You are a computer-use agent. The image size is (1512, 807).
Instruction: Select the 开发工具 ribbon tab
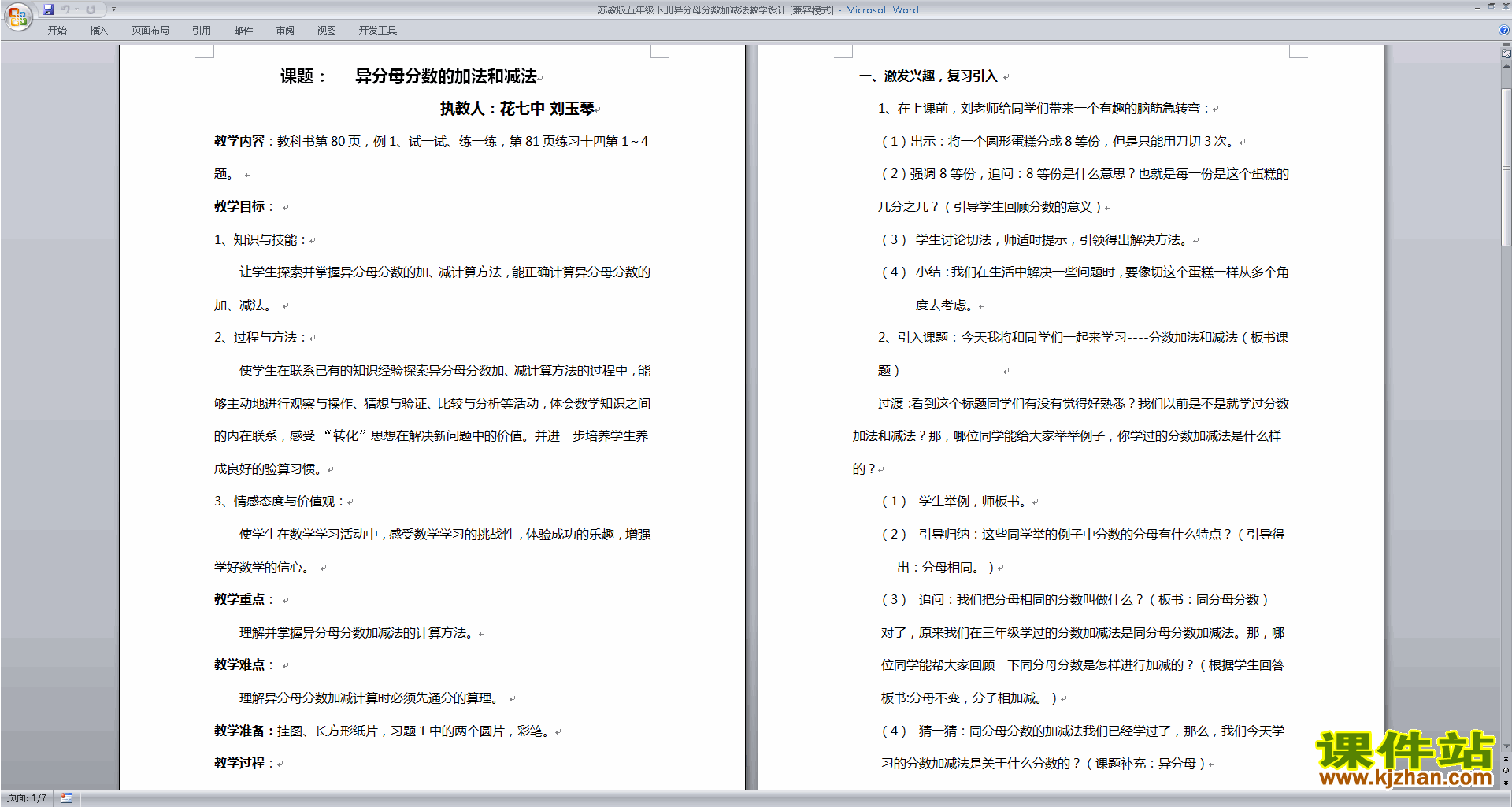[x=377, y=31]
